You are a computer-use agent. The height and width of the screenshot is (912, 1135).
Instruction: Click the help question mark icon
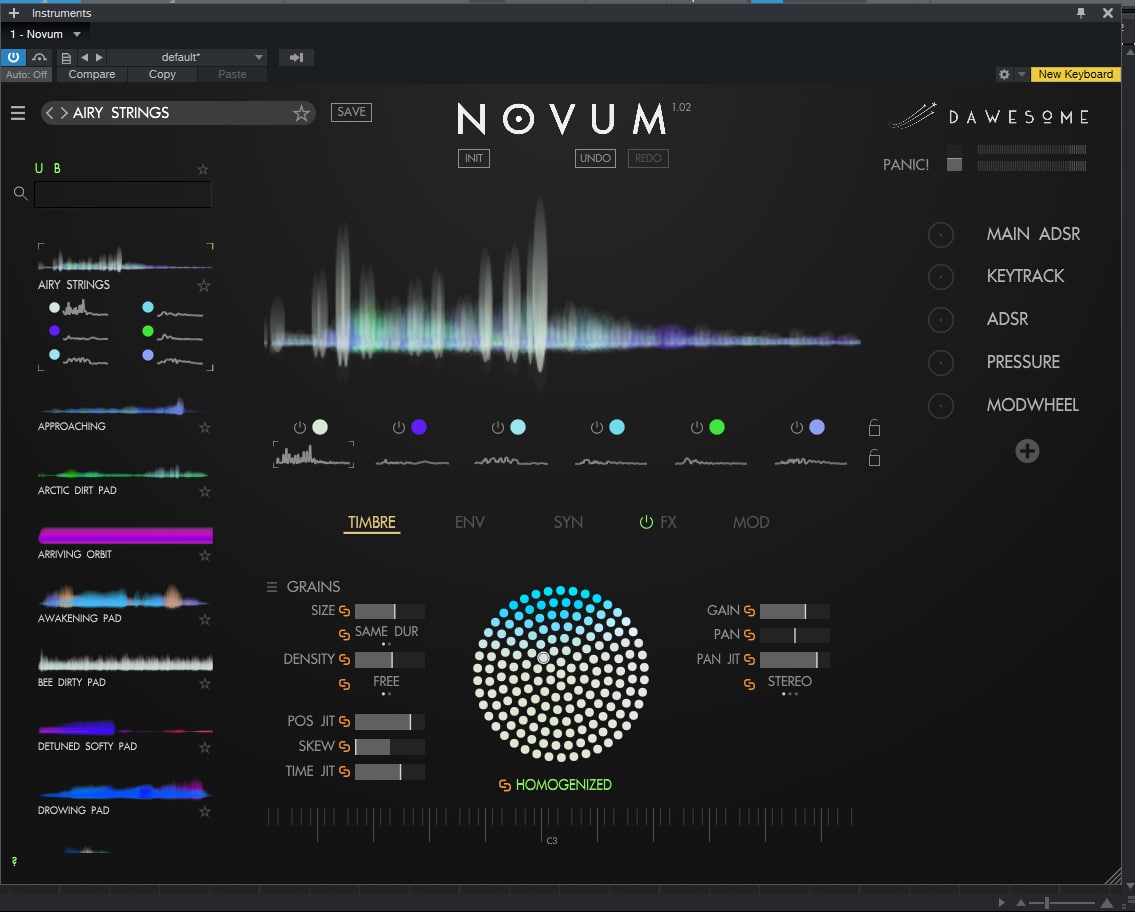14,861
